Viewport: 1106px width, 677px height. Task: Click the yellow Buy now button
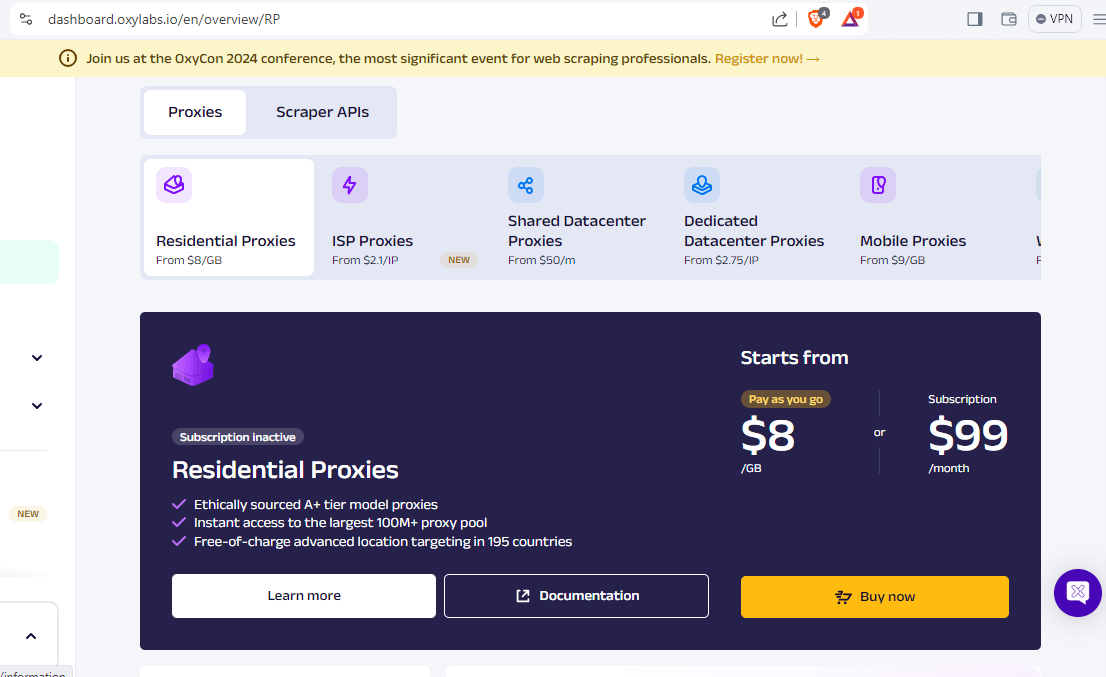(874, 597)
